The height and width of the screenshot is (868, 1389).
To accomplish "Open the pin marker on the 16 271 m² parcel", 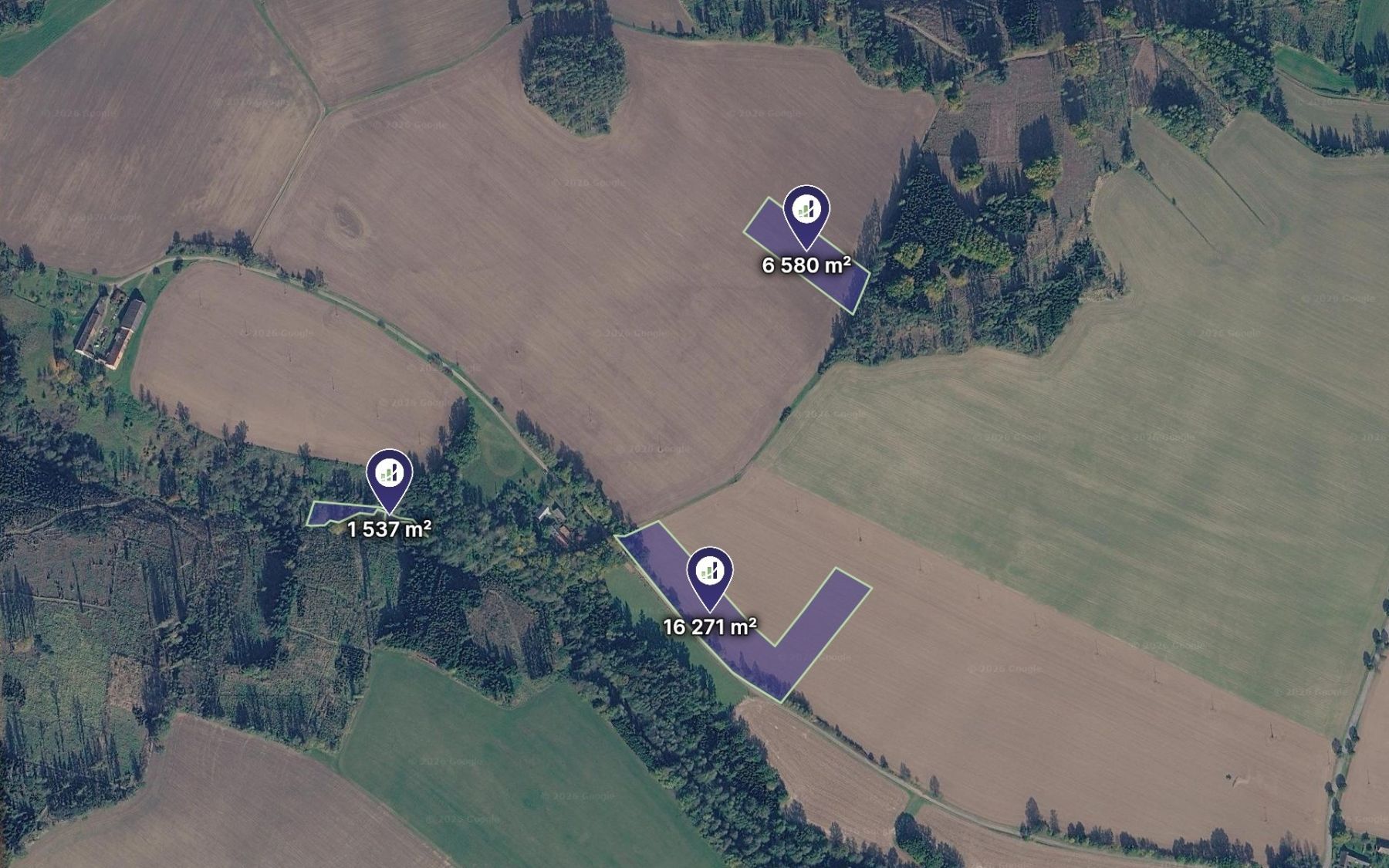I will (x=709, y=576).
